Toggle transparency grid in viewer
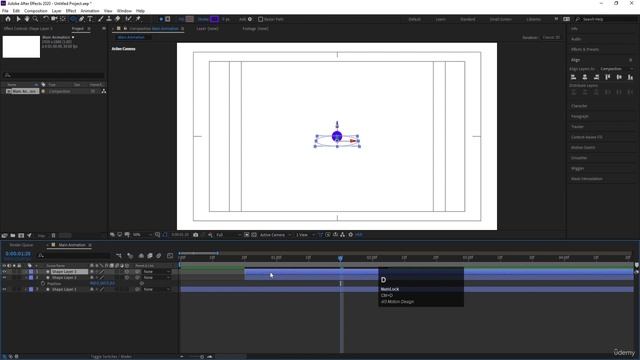The height and width of the screenshot is (360, 640). coord(254,235)
